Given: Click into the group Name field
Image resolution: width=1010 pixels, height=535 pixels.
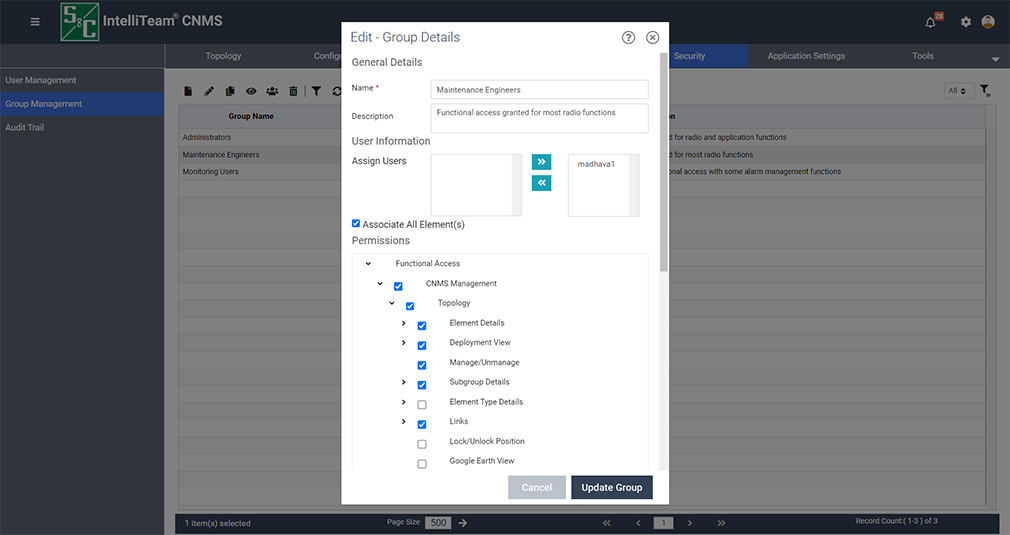Looking at the screenshot, I should click(x=539, y=90).
